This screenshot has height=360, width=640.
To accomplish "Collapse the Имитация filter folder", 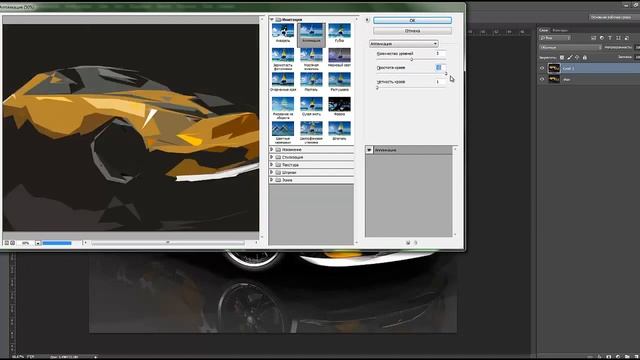I will [272, 19].
